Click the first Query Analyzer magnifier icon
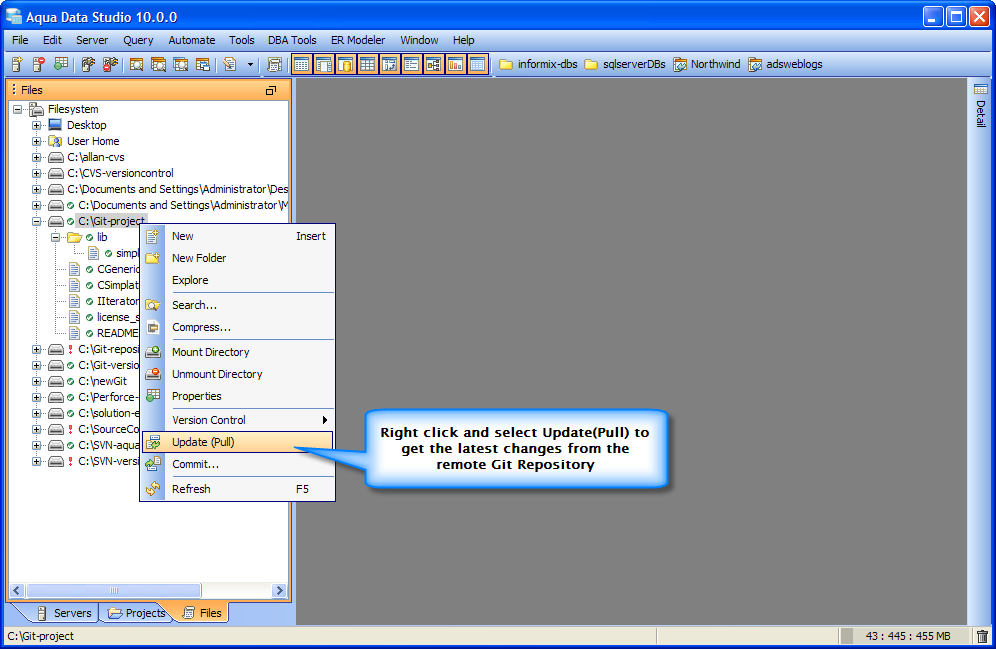Screen dimensions: 996x649 click(x=137, y=64)
